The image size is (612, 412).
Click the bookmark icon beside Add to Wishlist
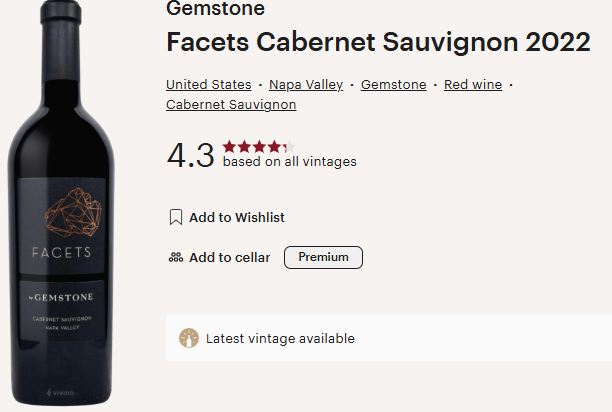(x=176, y=217)
